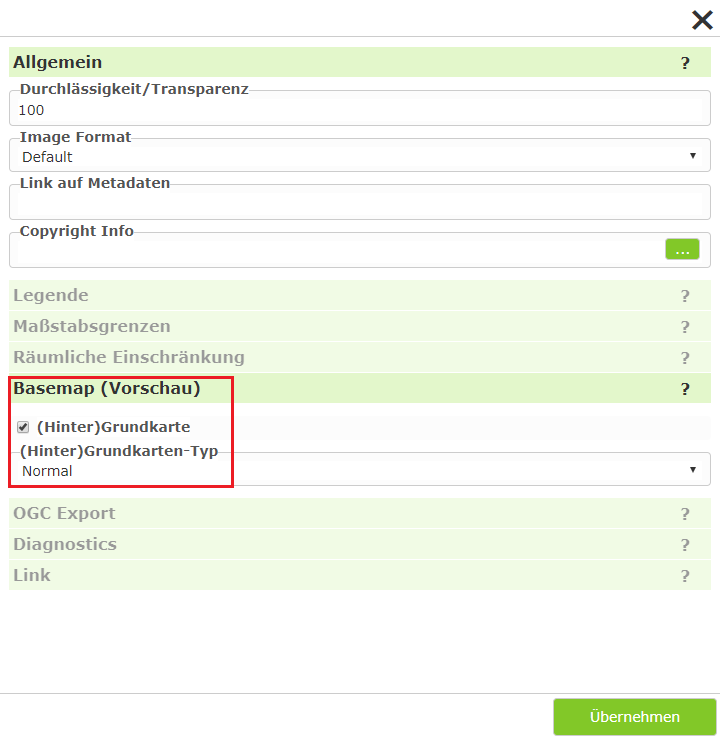This screenshot has width=720, height=743.
Task: Click the green ellipsis Copyright Info button
Action: click(682, 249)
